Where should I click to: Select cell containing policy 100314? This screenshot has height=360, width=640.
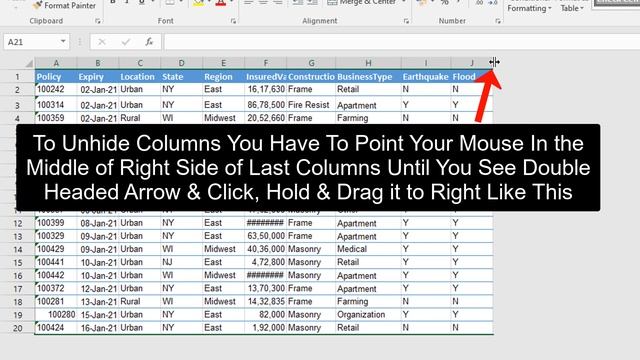click(56, 104)
